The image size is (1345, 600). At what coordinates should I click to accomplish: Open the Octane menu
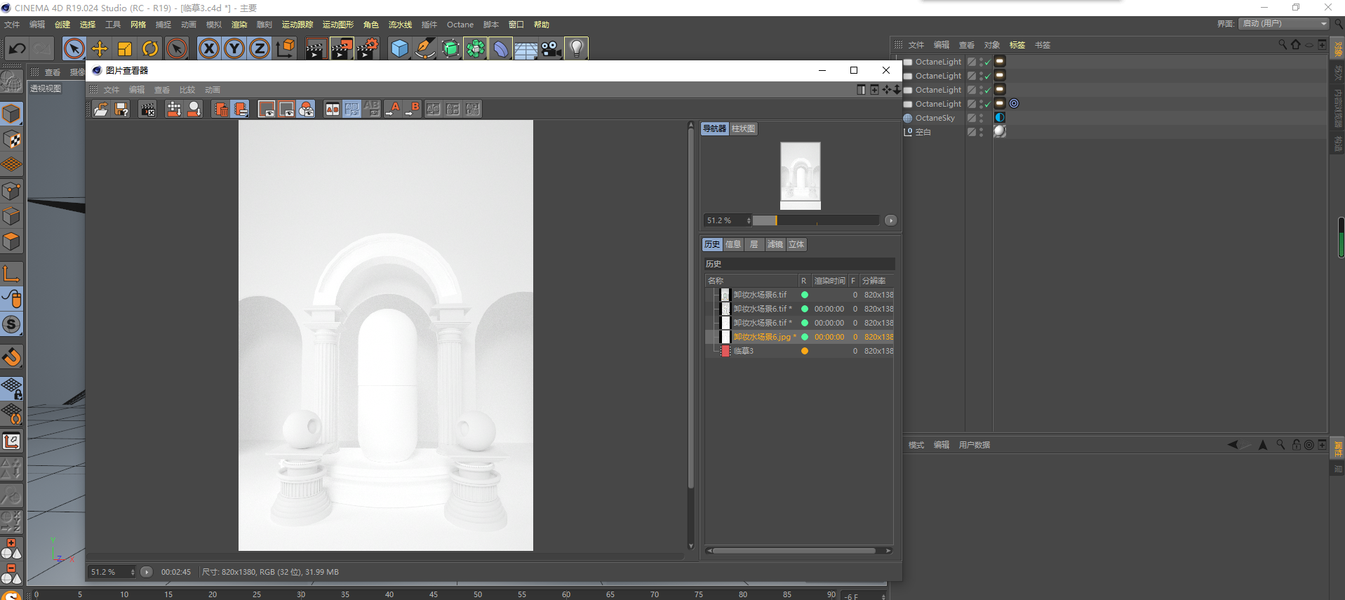tap(460, 24)
